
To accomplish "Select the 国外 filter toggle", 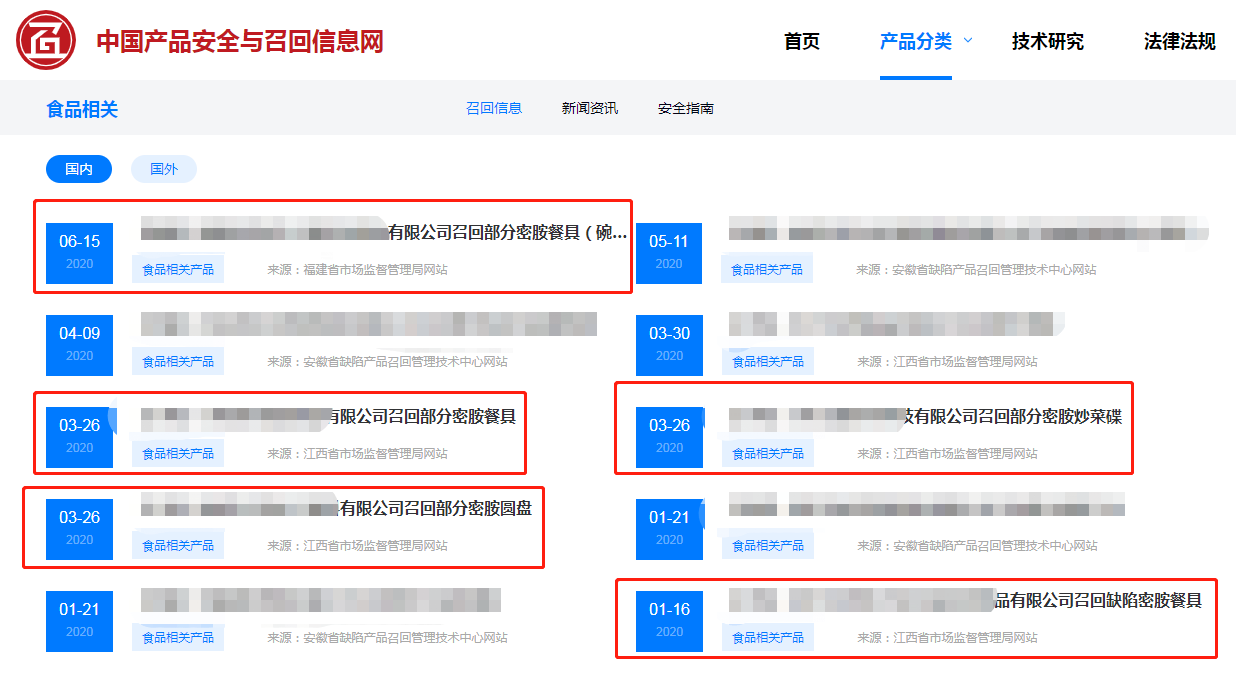I will [164, 169].
